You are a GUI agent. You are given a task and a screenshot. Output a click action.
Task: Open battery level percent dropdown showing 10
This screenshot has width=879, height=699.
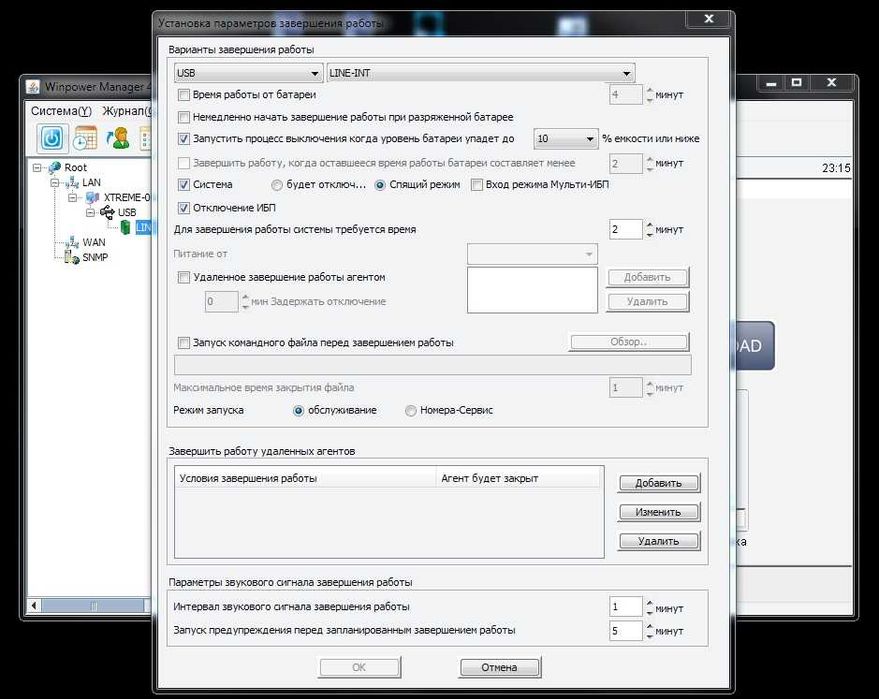tap(565, 138)
